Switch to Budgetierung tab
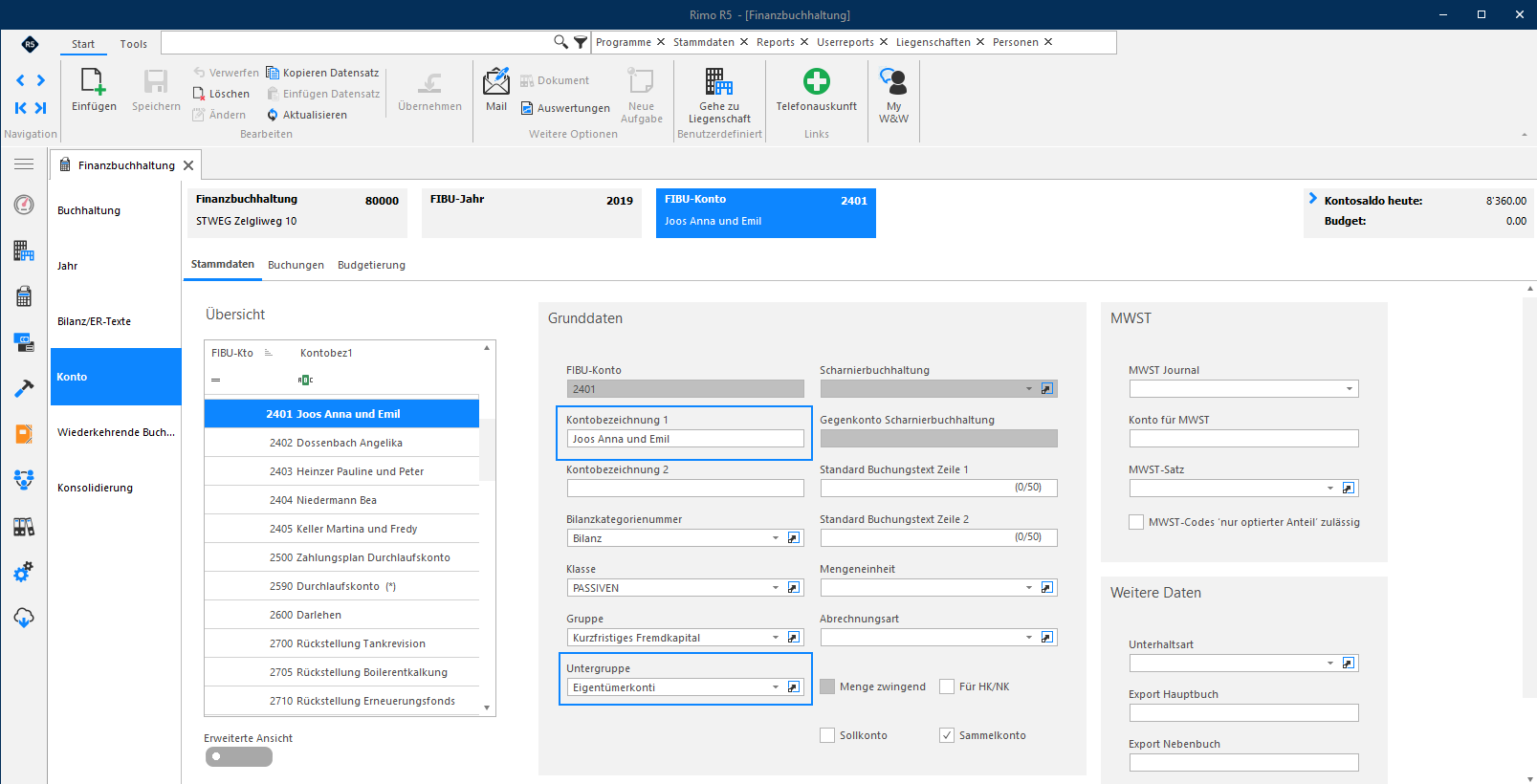Viewport: 1537px width, 784px height. point(371,265)
